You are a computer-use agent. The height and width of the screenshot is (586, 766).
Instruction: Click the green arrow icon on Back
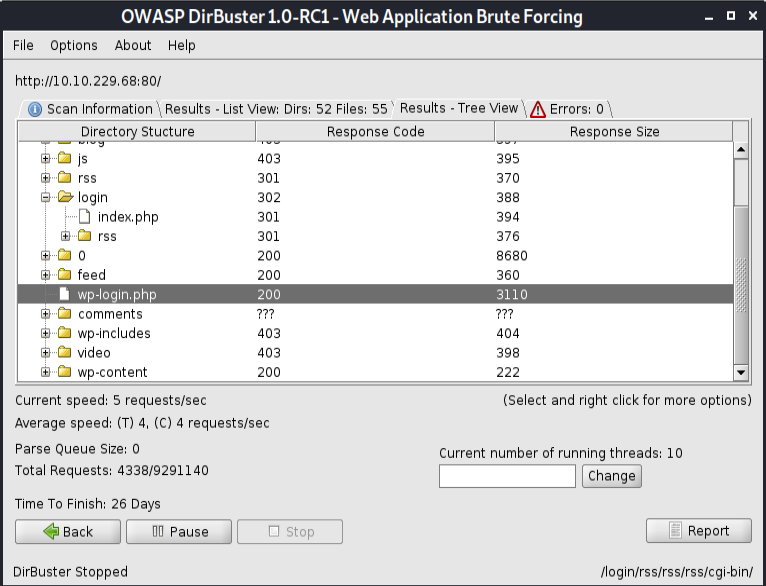[51, 531]
